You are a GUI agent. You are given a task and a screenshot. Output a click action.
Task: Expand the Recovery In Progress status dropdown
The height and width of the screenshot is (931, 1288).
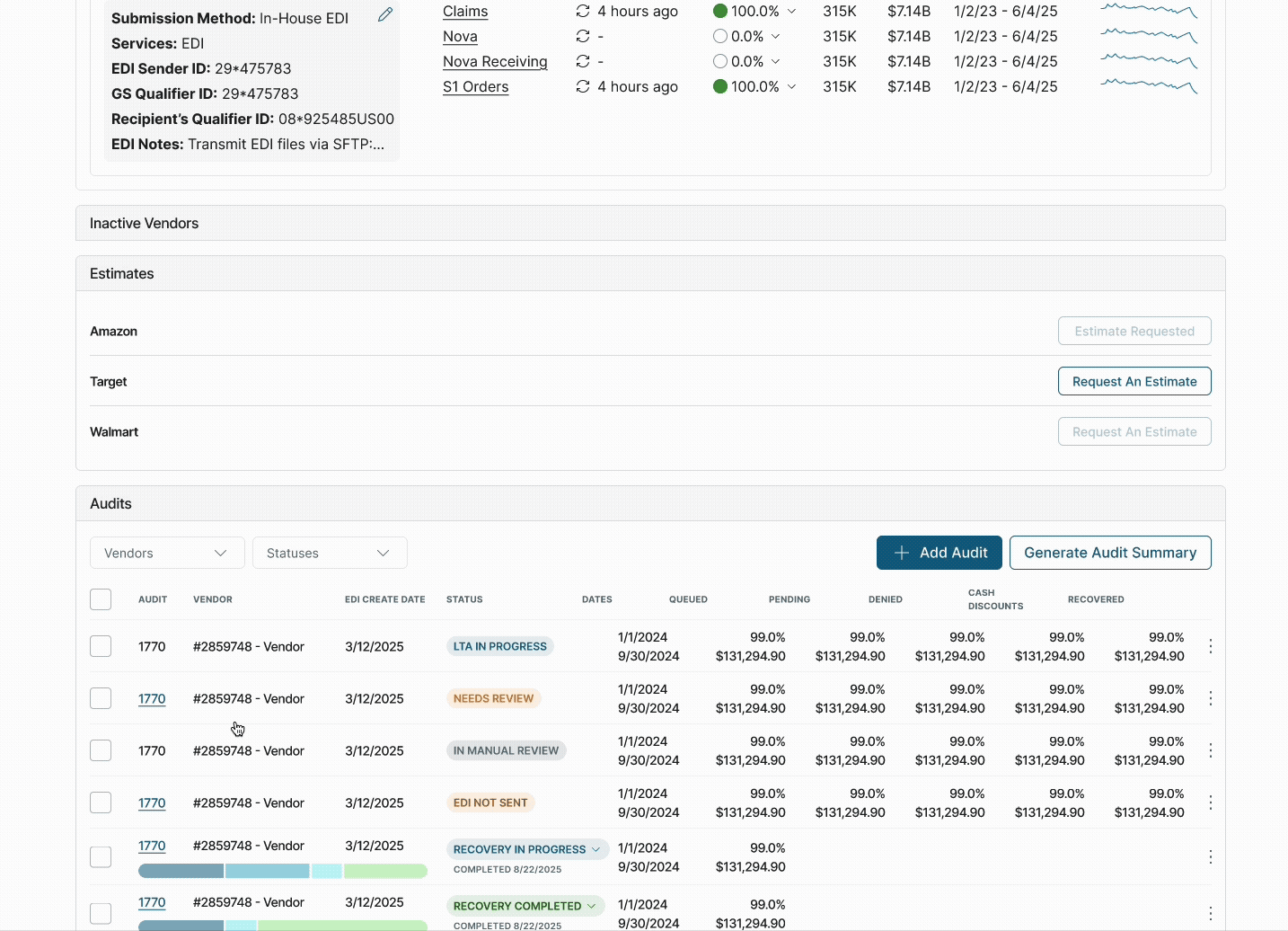595,849
